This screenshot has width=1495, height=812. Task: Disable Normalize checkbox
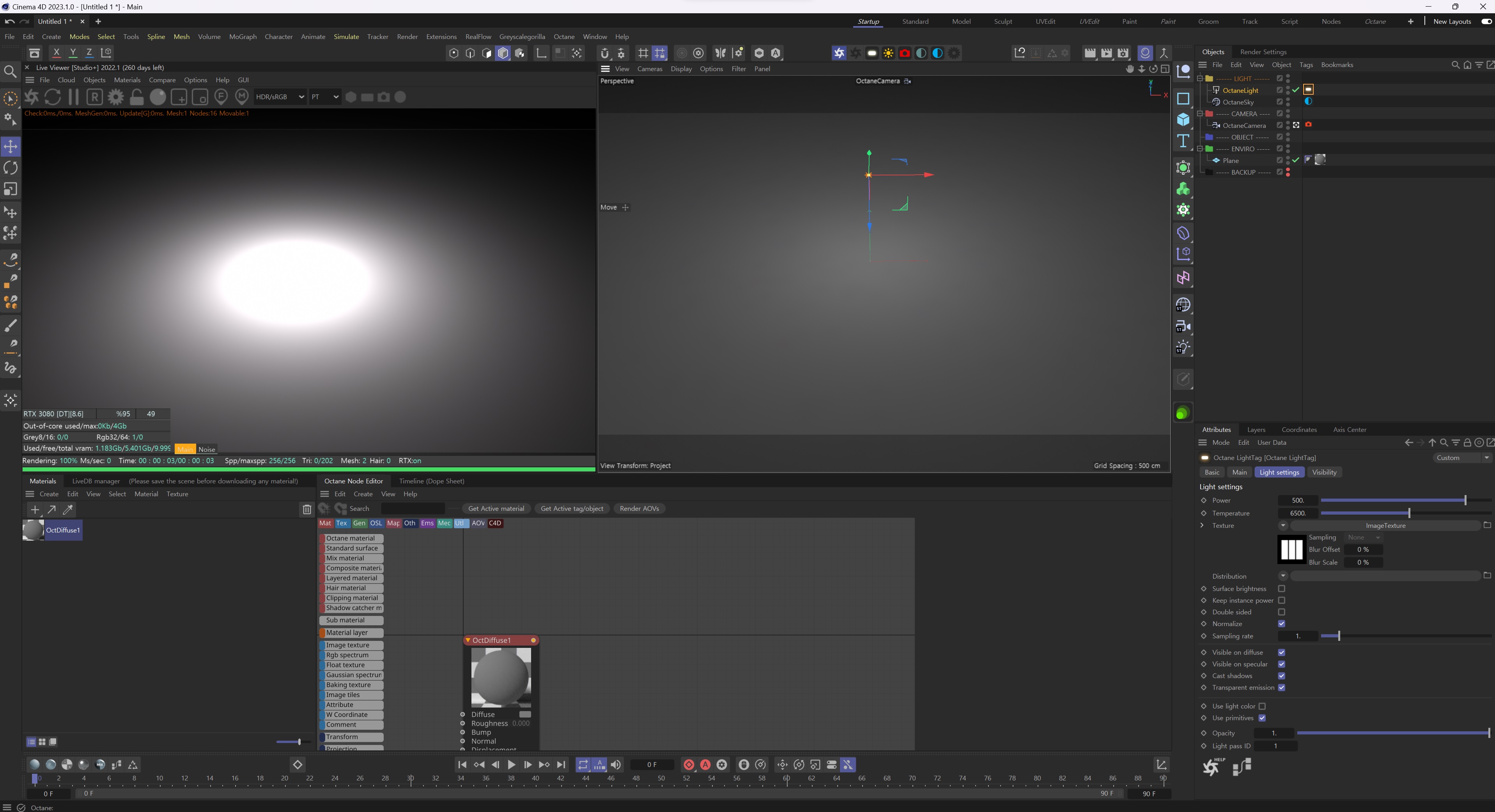(x=1281, y=624)
